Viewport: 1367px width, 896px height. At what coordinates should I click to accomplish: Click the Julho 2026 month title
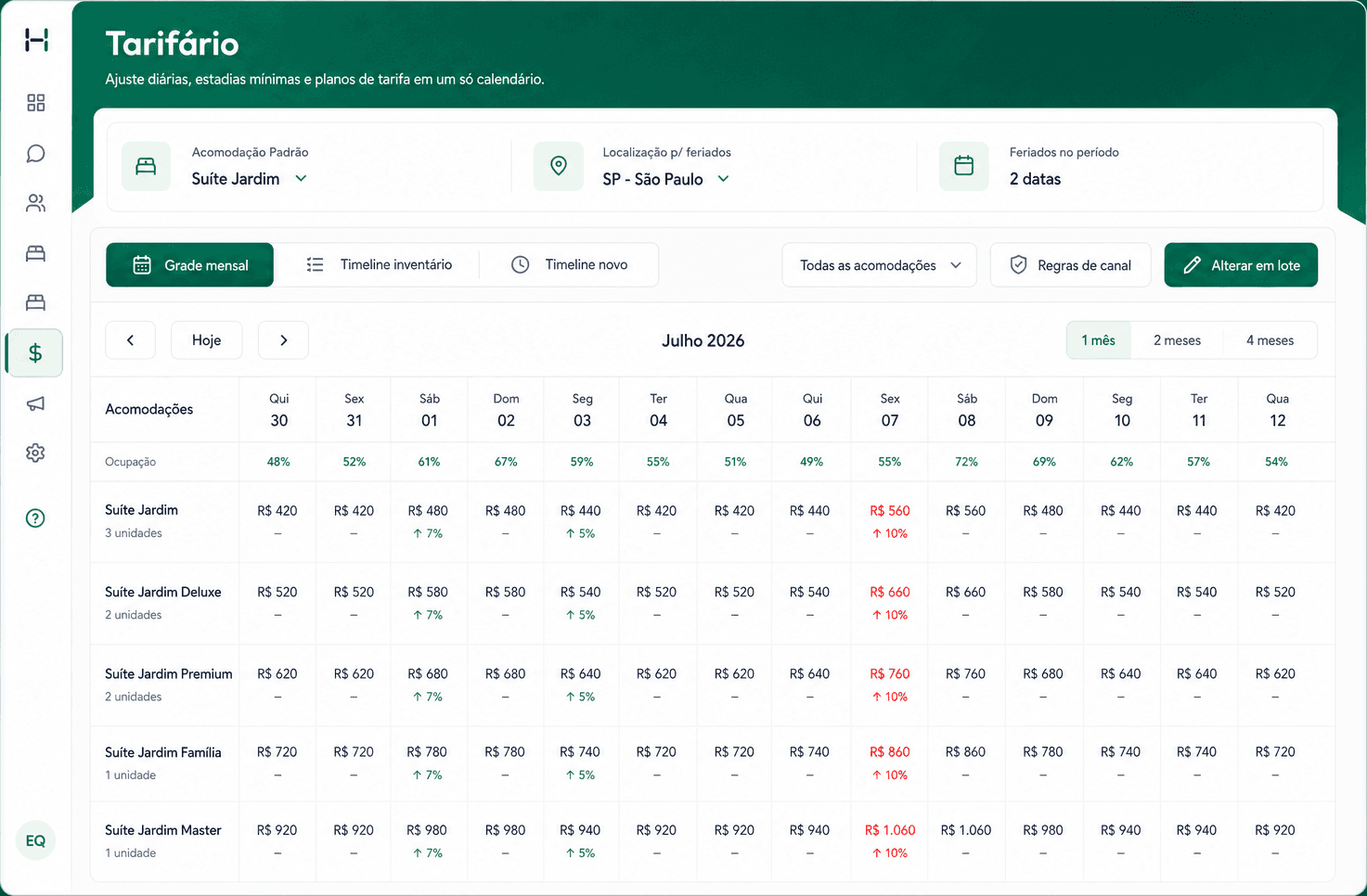[x=703, y=340]
